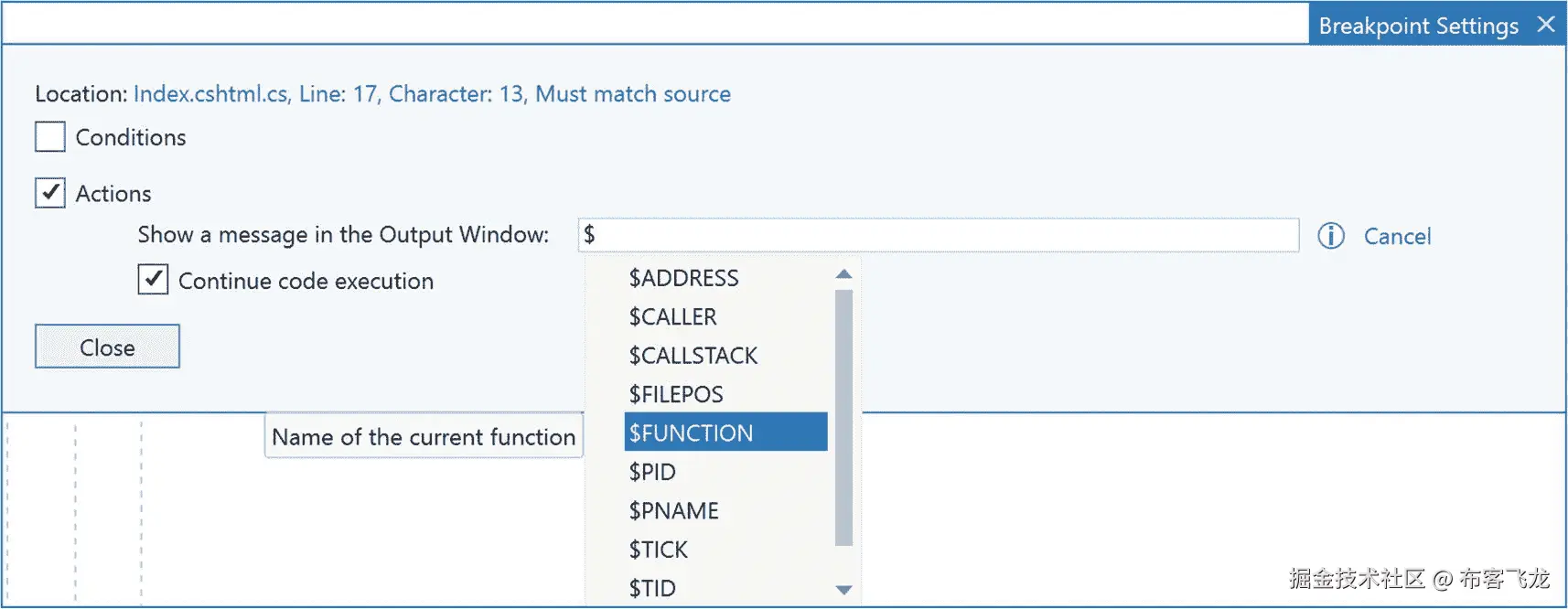Choose $ADDRESS from the autocomplete list

[683, 278]
